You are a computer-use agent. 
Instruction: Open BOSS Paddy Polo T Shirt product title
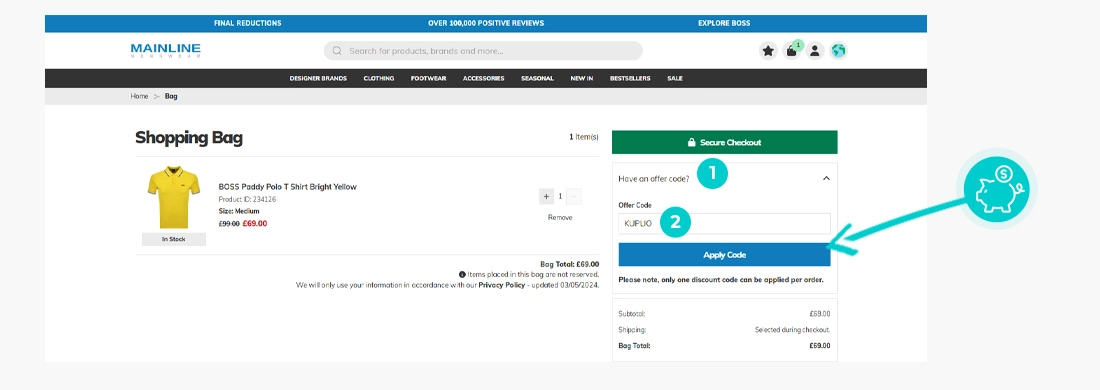click(288, 187)
